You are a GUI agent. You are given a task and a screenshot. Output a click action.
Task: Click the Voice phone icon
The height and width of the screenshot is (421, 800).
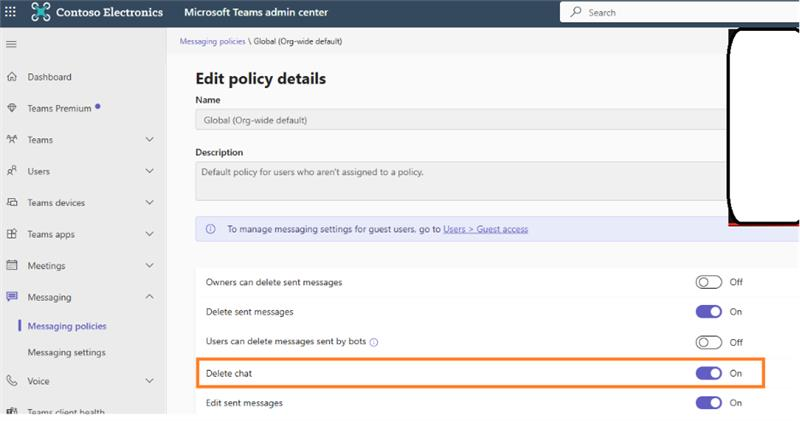[x=12, y=381]
